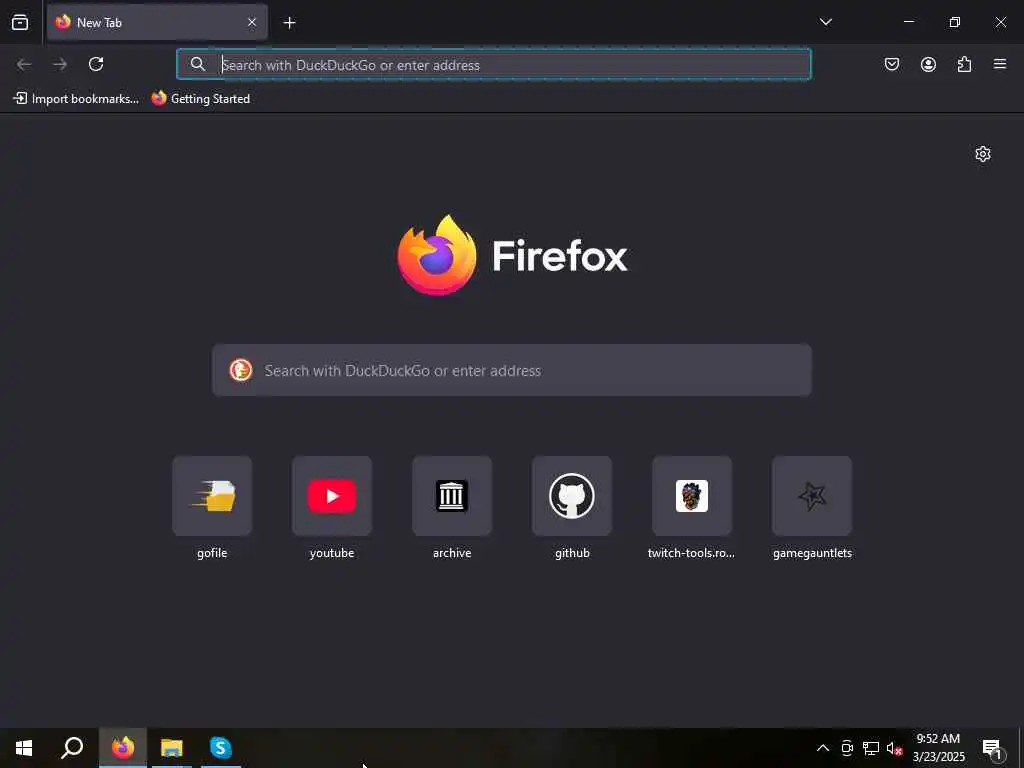Focus the top address bar

(x=494, y=64)
